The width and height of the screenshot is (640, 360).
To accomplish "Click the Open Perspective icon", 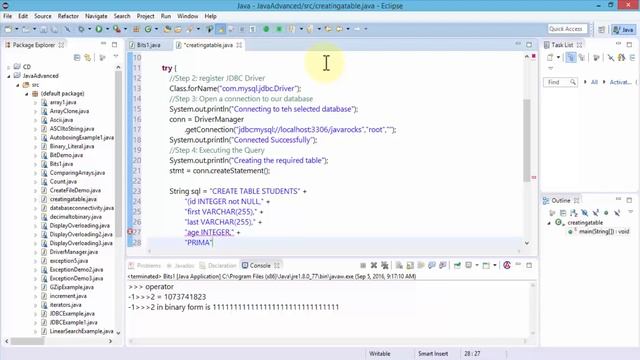I will (x=602, y=29).
